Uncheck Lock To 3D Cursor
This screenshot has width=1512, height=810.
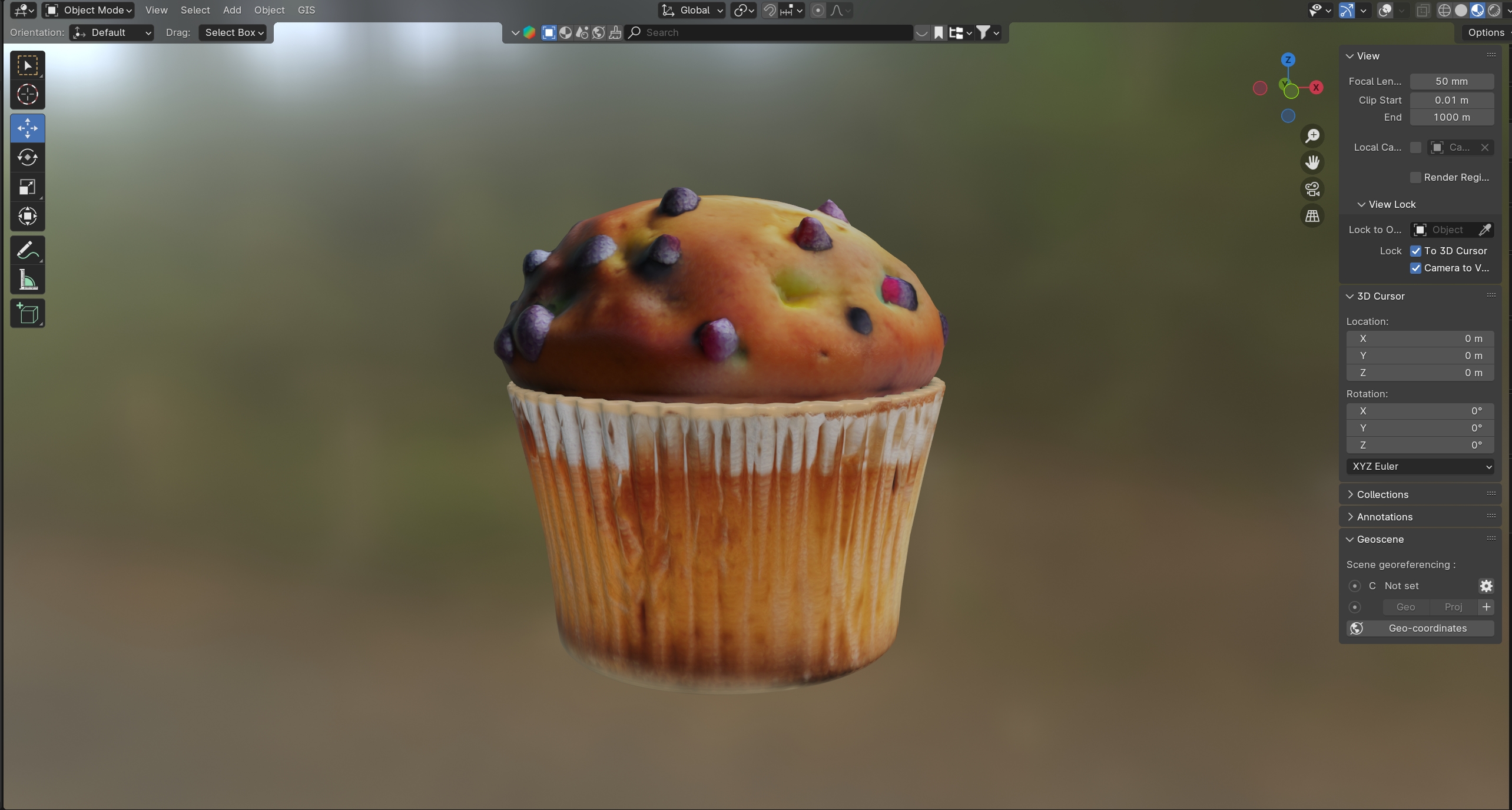[x=1415, y=251]
